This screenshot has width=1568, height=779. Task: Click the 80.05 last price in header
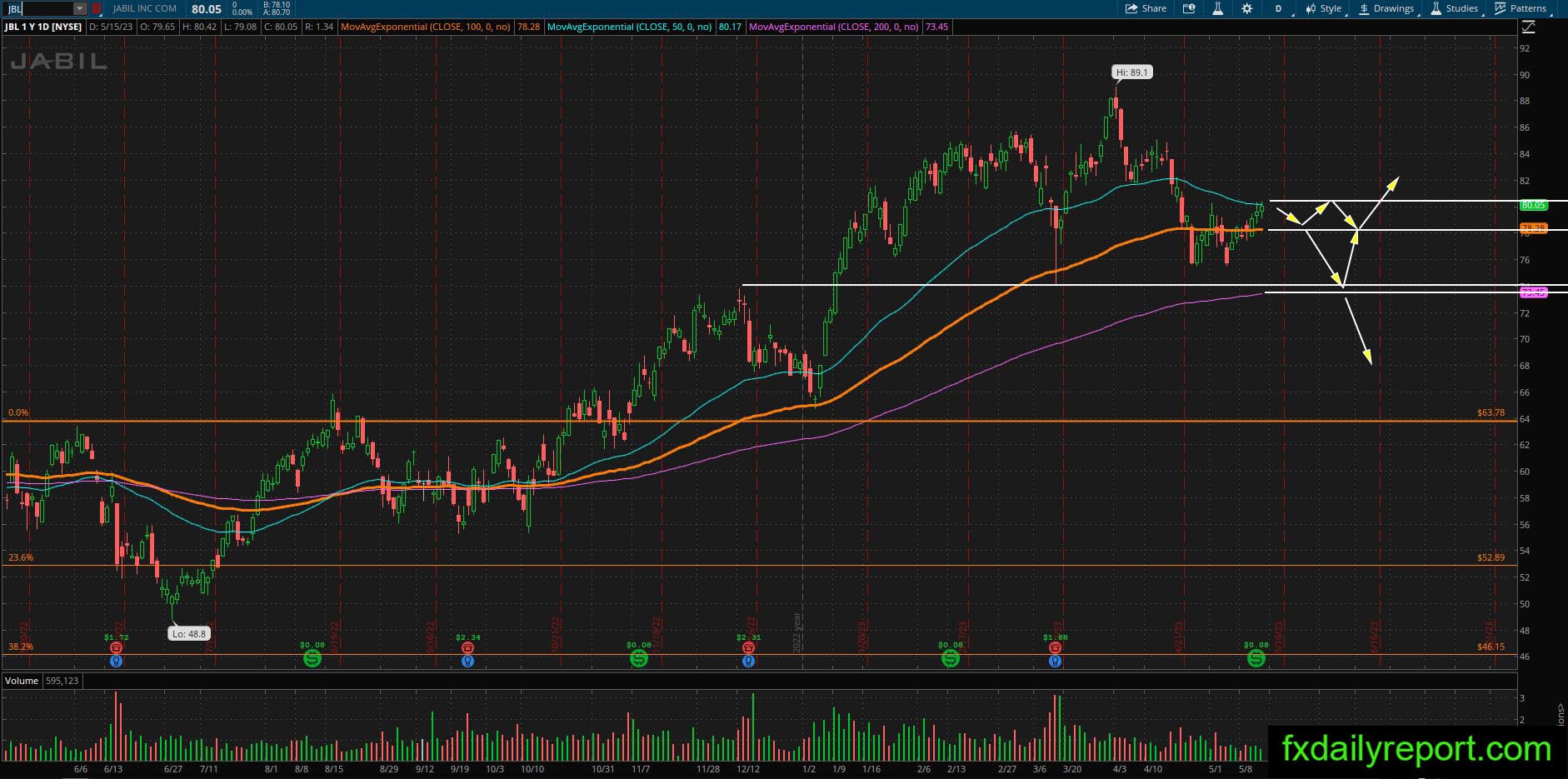tap(207, 8)
